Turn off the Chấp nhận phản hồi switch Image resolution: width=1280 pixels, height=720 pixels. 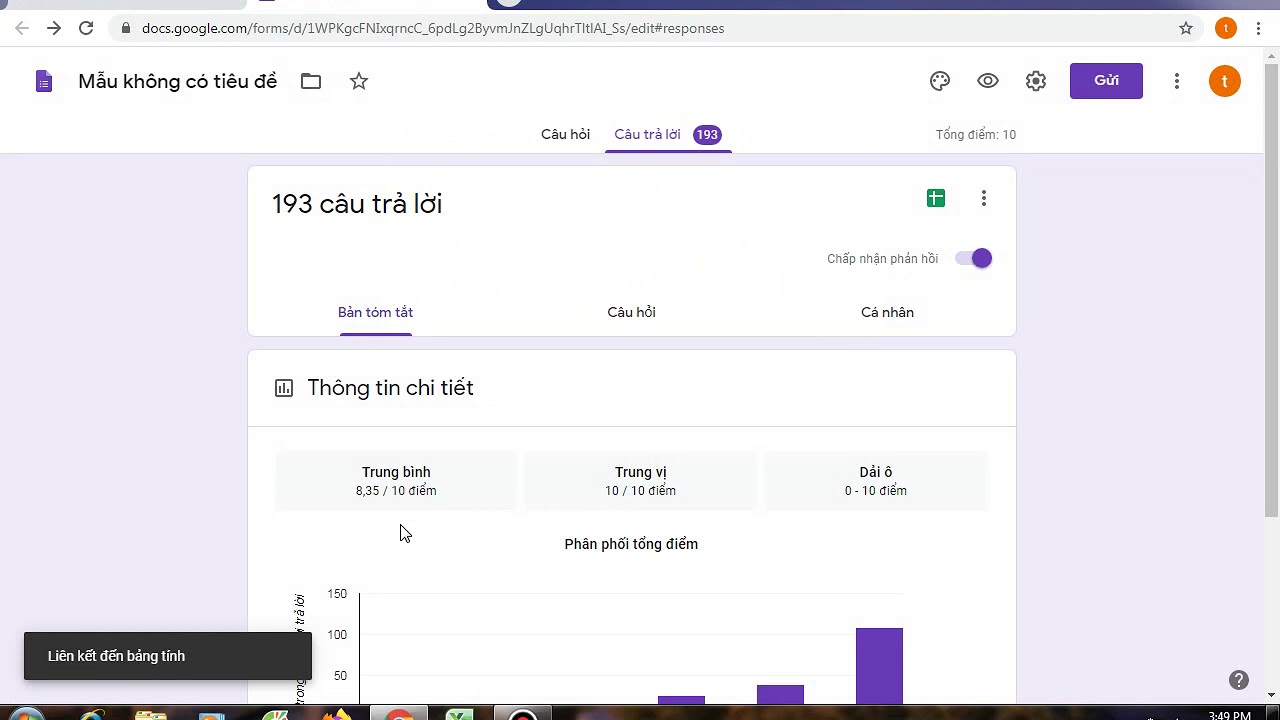973,258
